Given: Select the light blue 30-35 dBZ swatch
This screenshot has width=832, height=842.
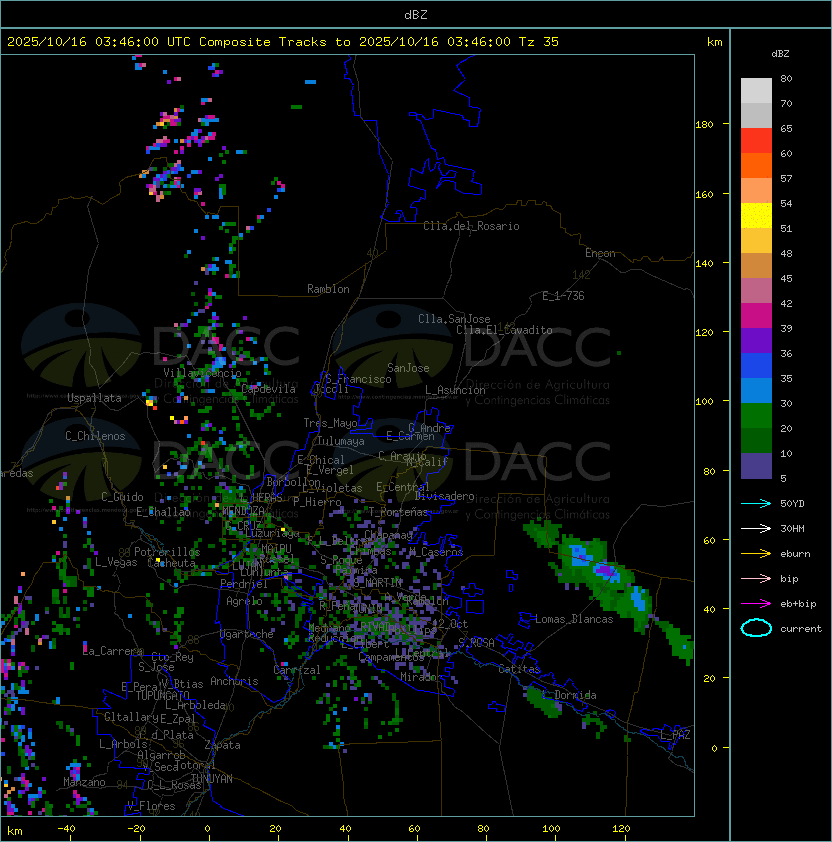Looking at the screenshot, I should [756, 391].
